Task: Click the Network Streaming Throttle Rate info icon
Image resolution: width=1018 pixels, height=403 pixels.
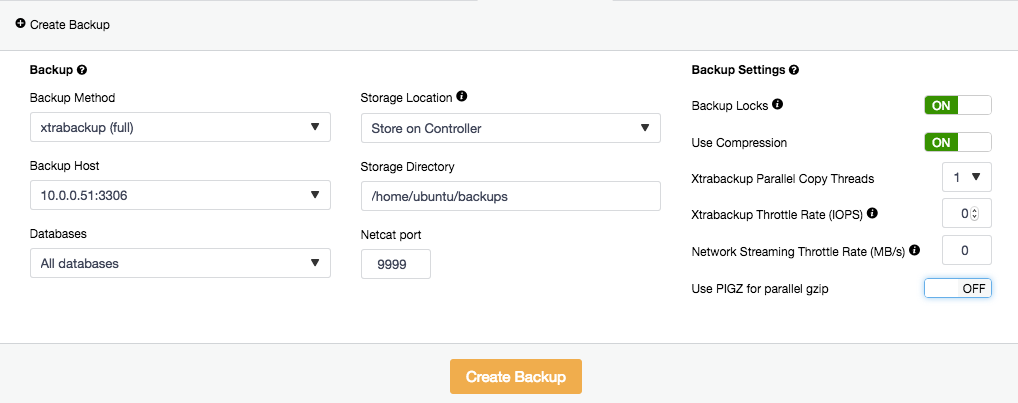Action: pos(915,250)
